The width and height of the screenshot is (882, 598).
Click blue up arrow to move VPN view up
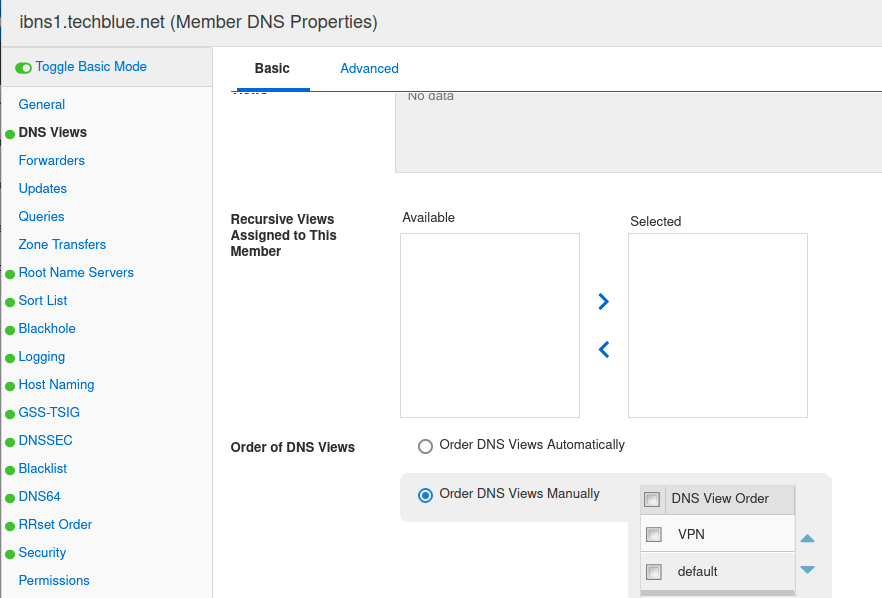point(807,537)
